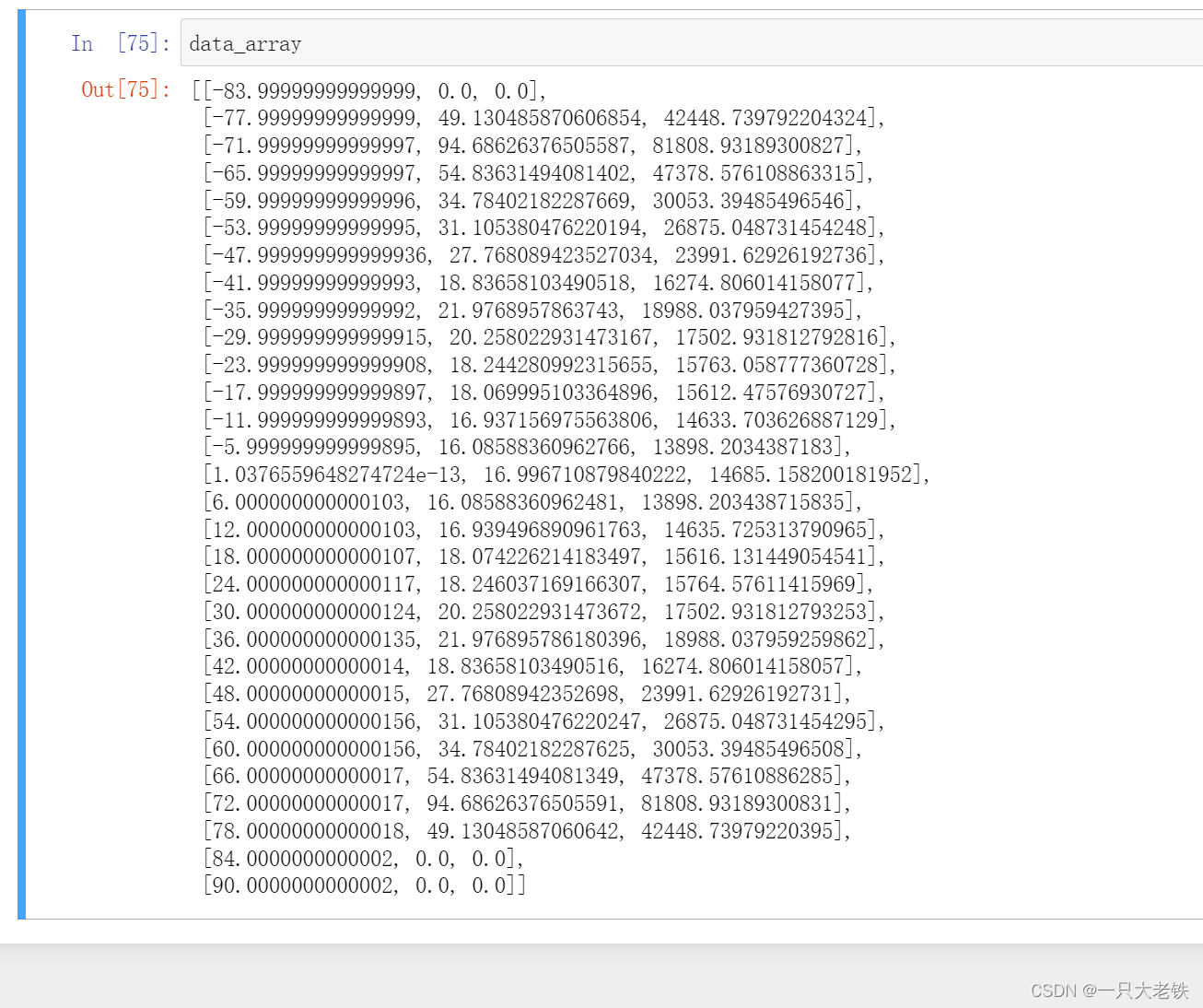
Task: Select the row starting with -65.99999999999997
Action: pyautogui.click(x=539, y=173)
